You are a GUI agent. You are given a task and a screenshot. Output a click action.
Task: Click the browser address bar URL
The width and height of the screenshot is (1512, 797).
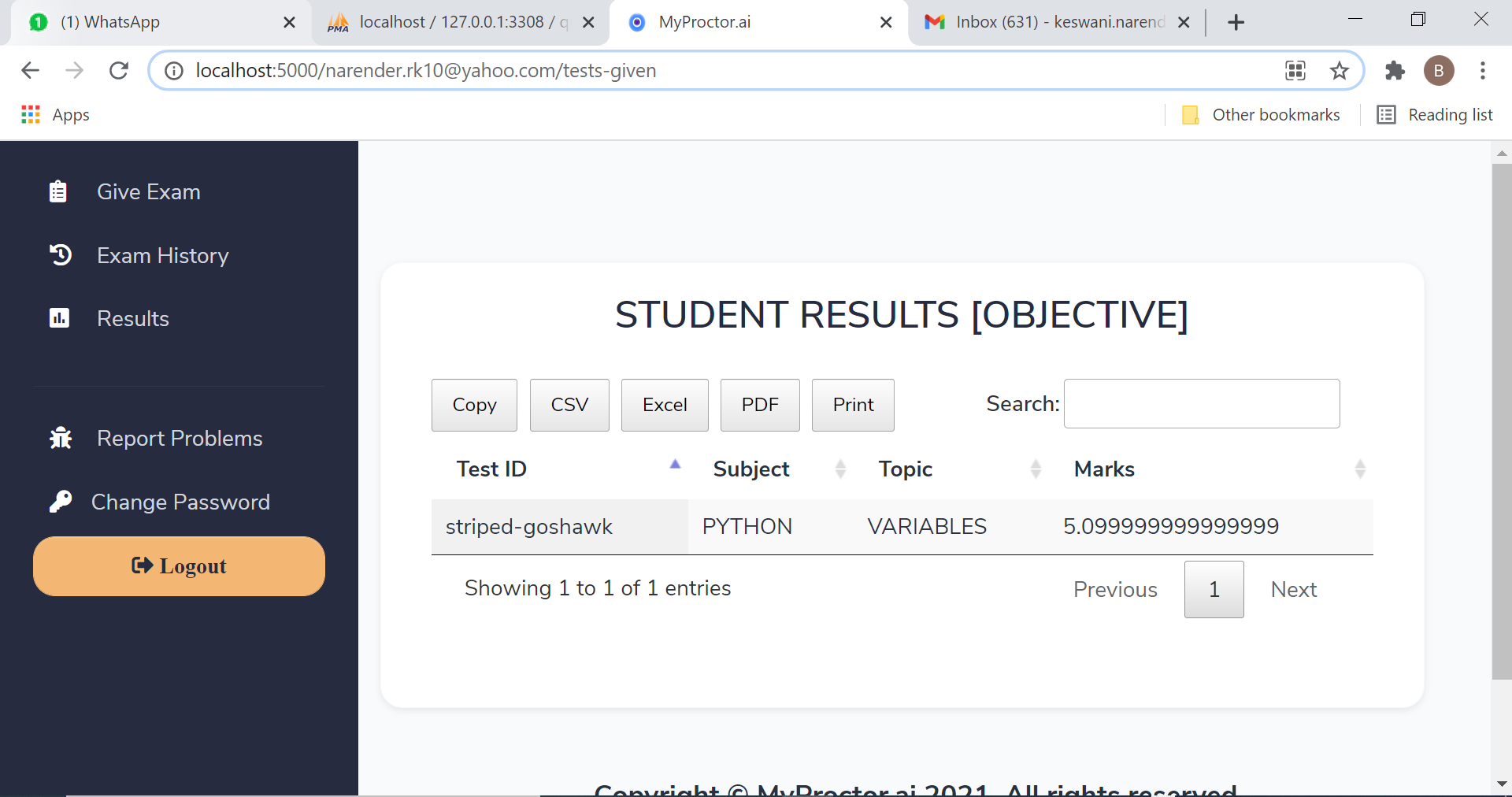[x=425, y=71]
